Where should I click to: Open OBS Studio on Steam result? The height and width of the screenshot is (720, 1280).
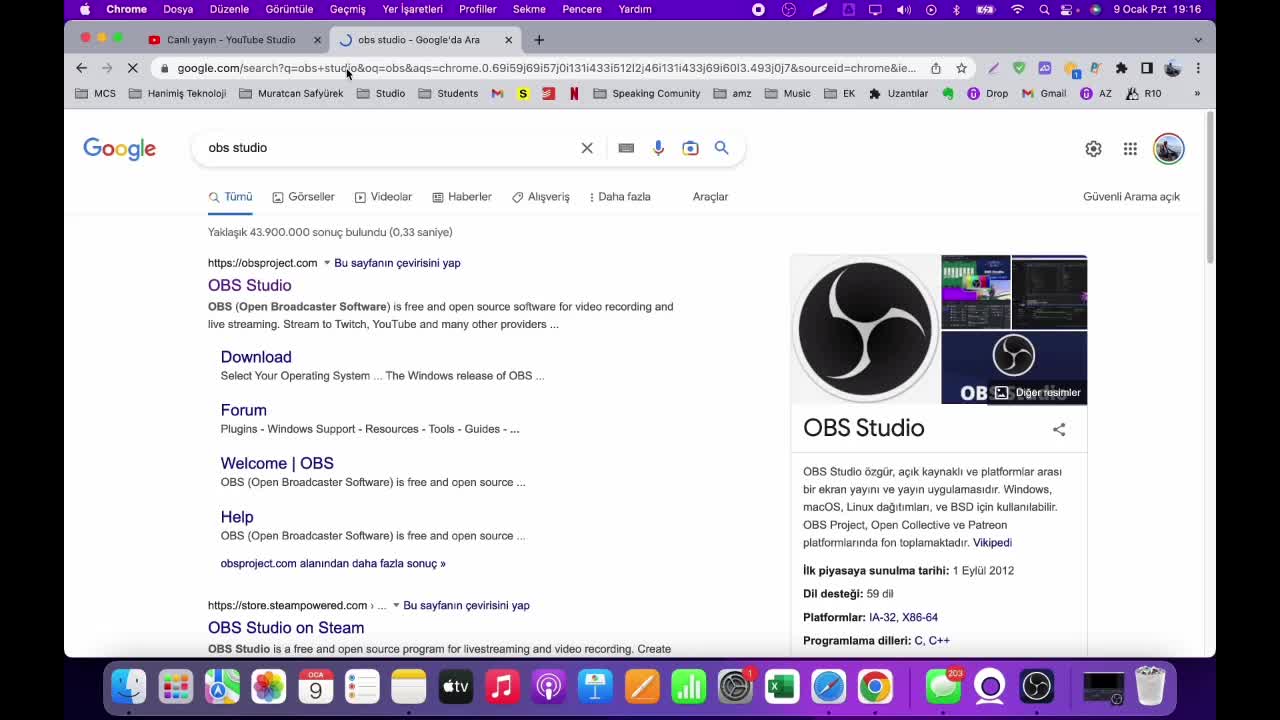point(286,628)
